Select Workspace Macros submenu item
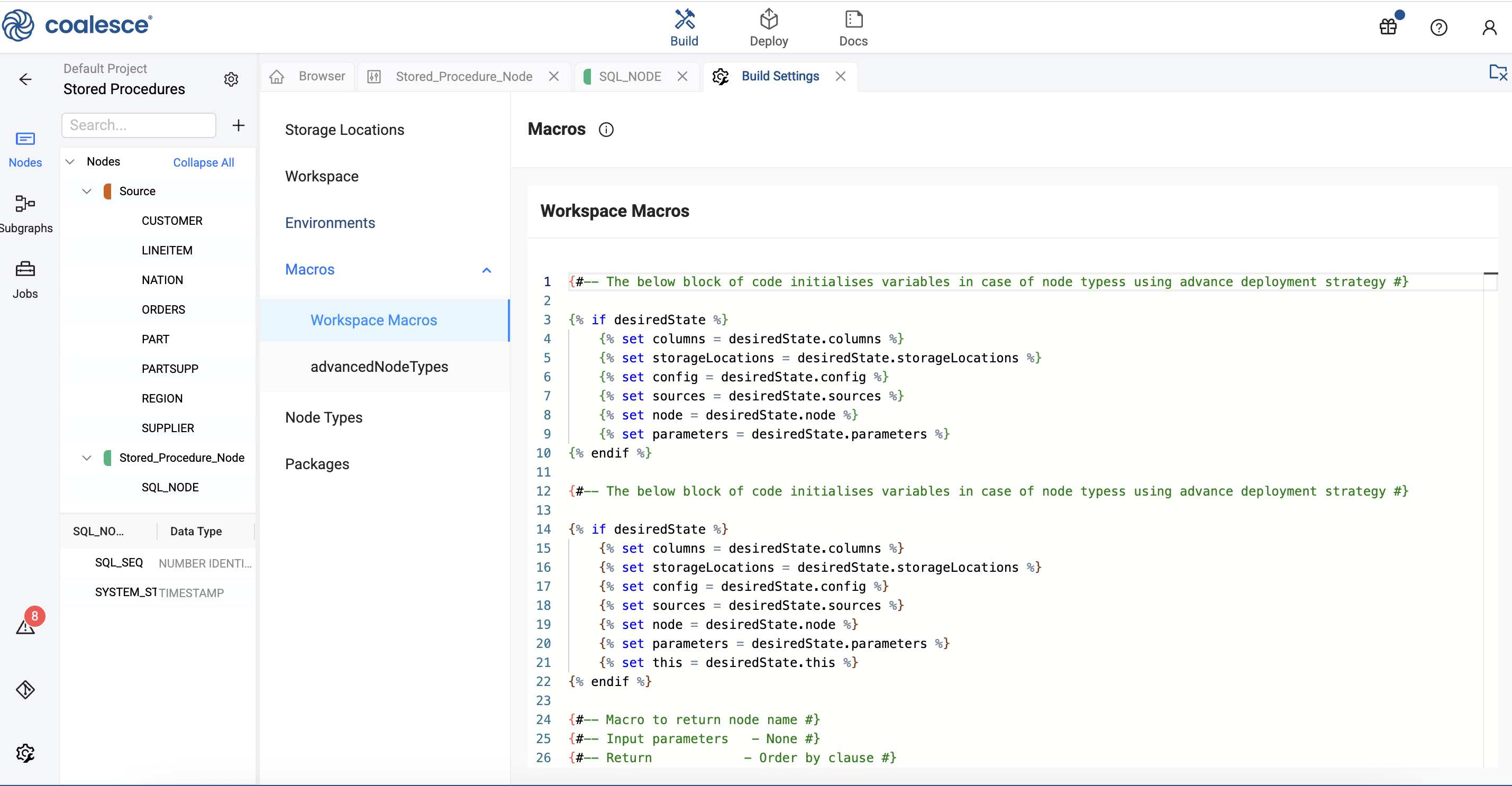Image resolution: width=1512 pixels, height=786 pixels. (384, 320)
